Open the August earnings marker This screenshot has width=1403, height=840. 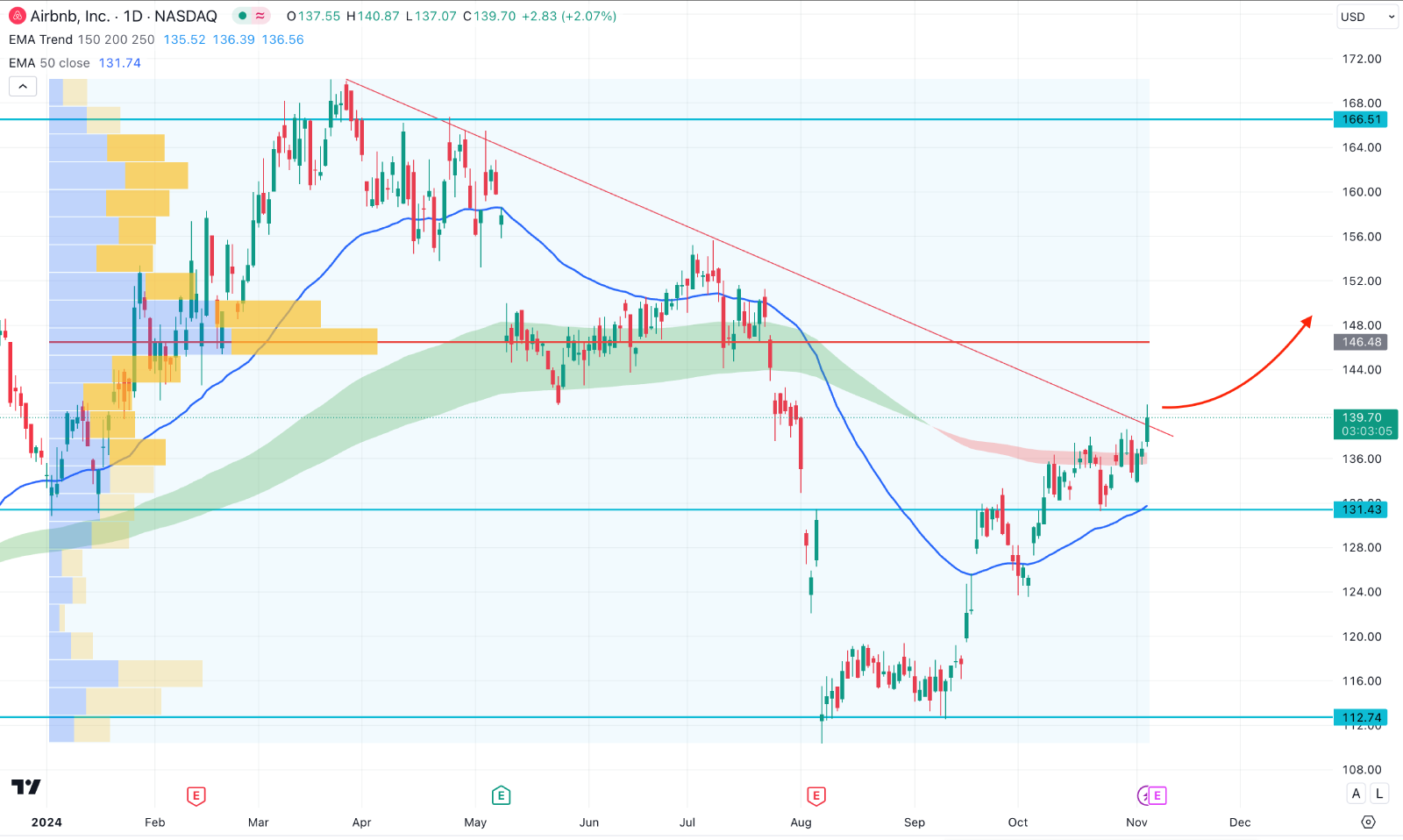pyautogui.click(x=816, y=796)
